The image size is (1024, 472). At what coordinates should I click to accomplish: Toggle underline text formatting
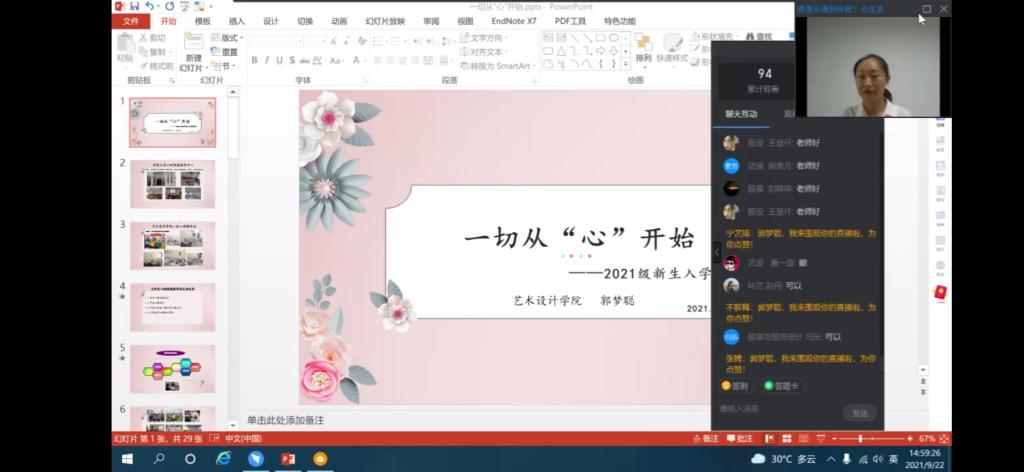click(278, 60)
